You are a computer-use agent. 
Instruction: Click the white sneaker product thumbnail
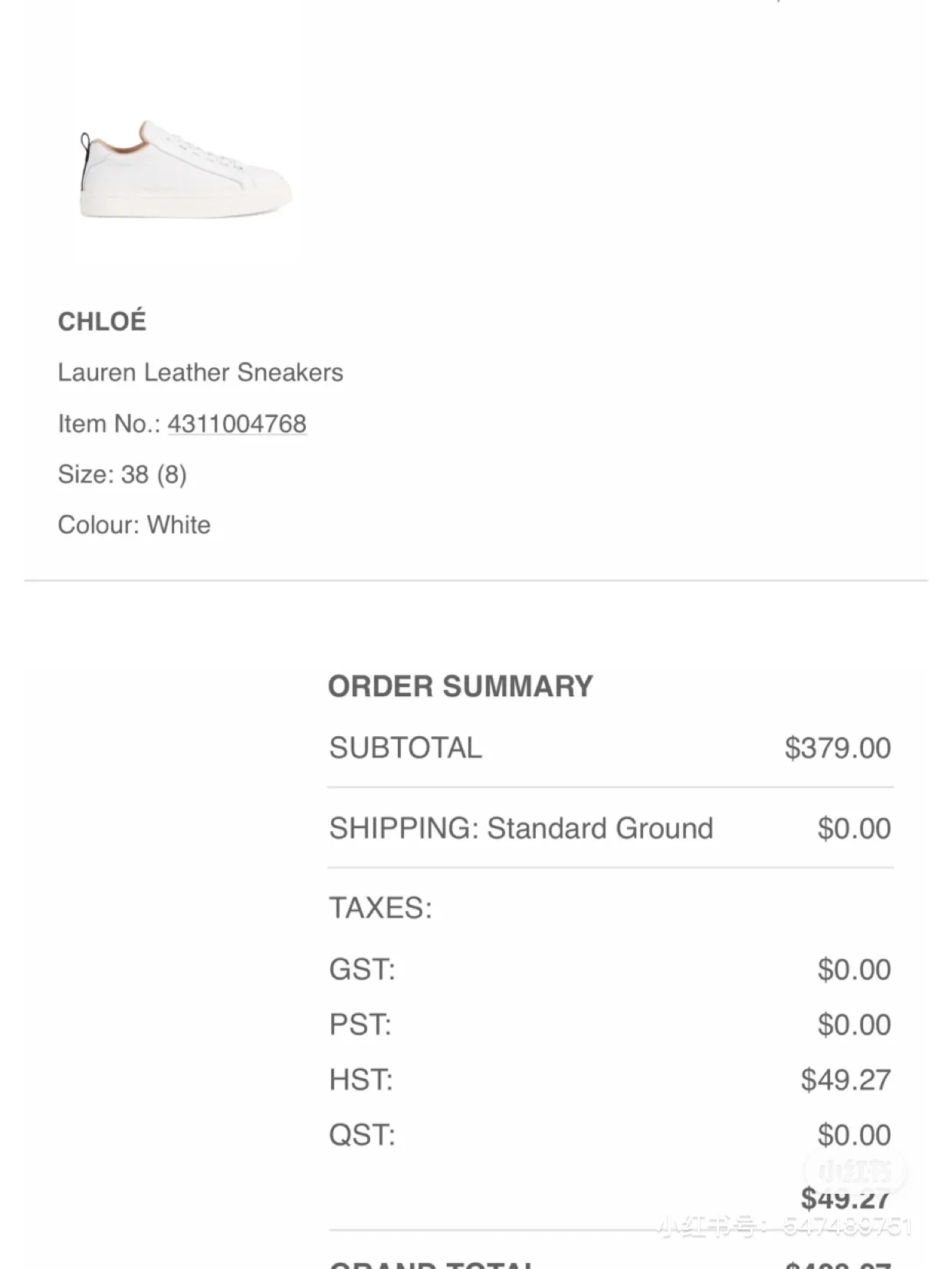(185, 170)
